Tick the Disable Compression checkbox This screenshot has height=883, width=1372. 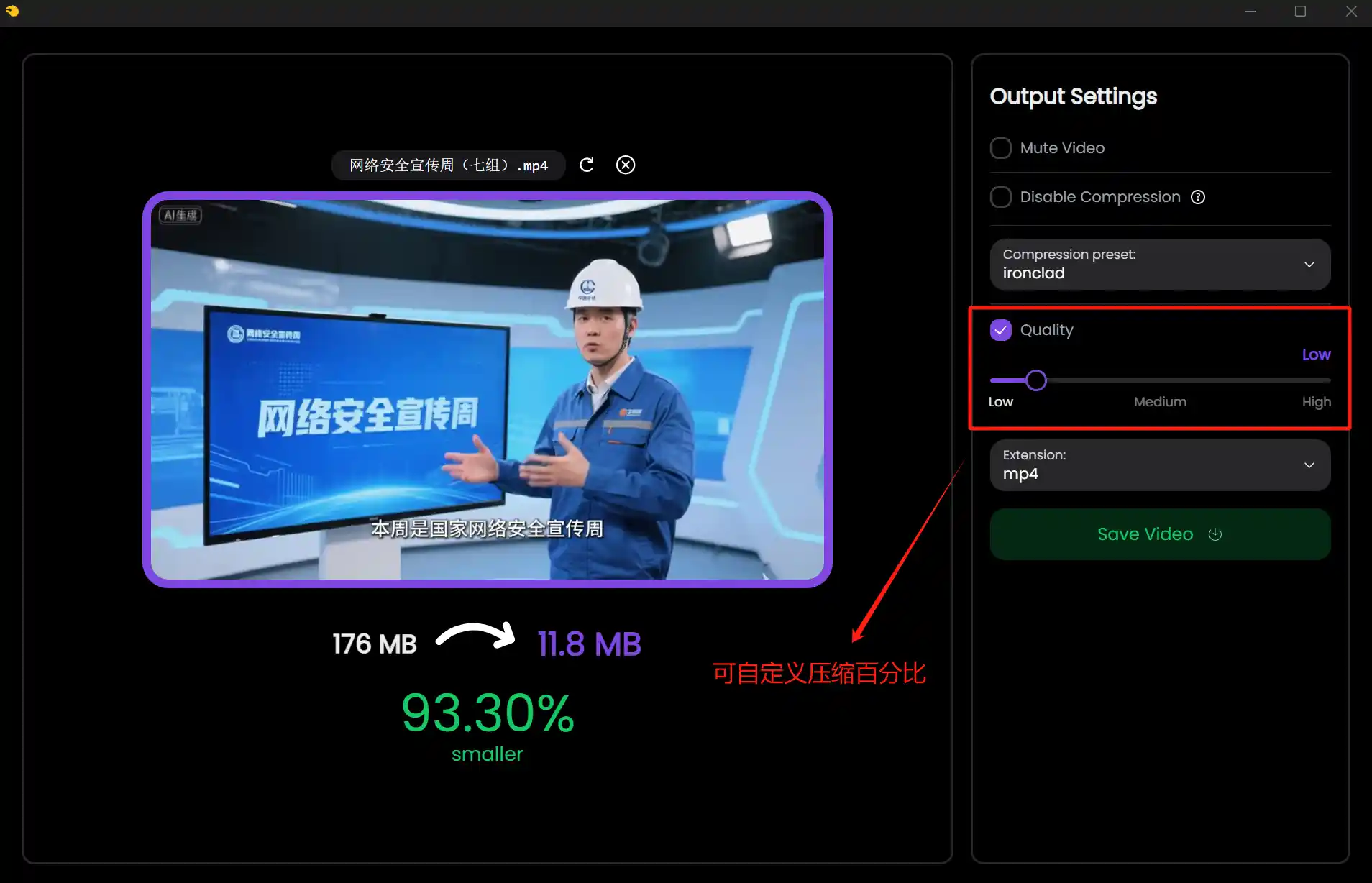click(x=1001, y=197)
